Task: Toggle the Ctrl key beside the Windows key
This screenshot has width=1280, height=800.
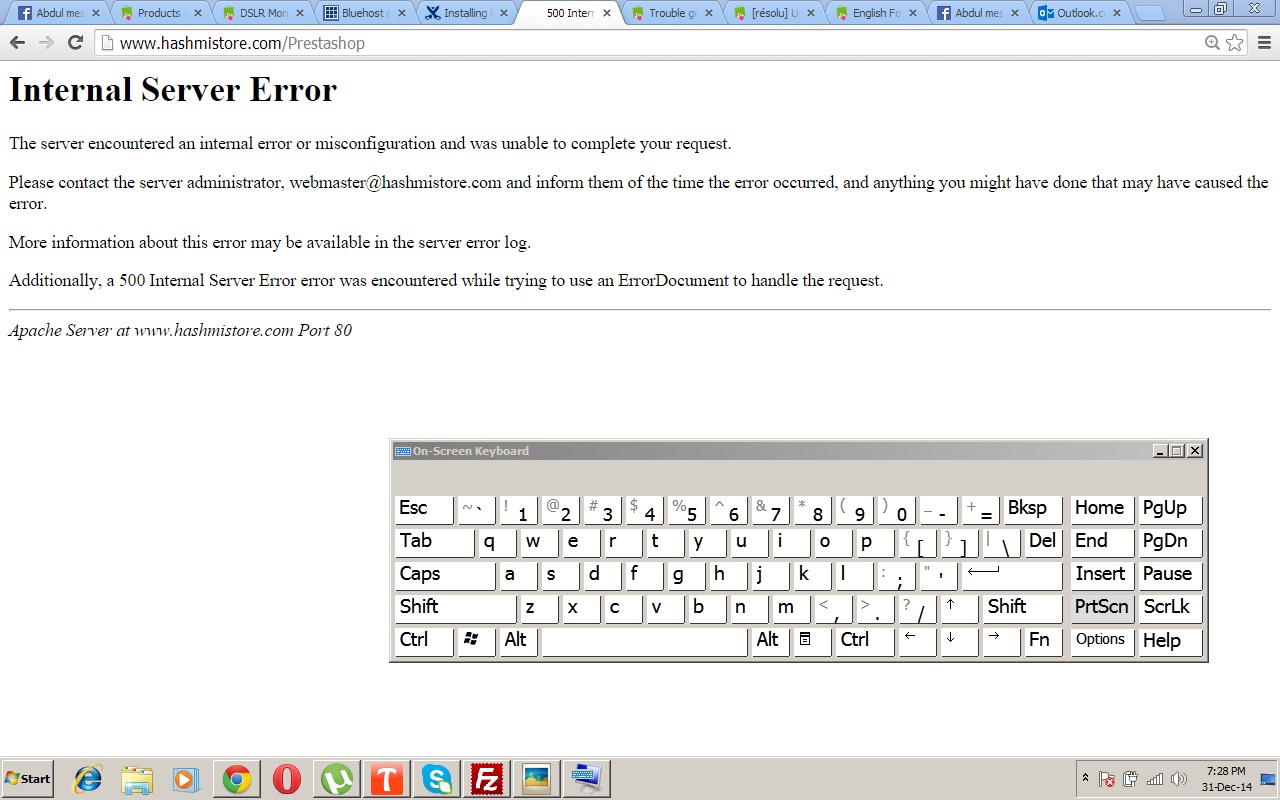Action: 424,641
